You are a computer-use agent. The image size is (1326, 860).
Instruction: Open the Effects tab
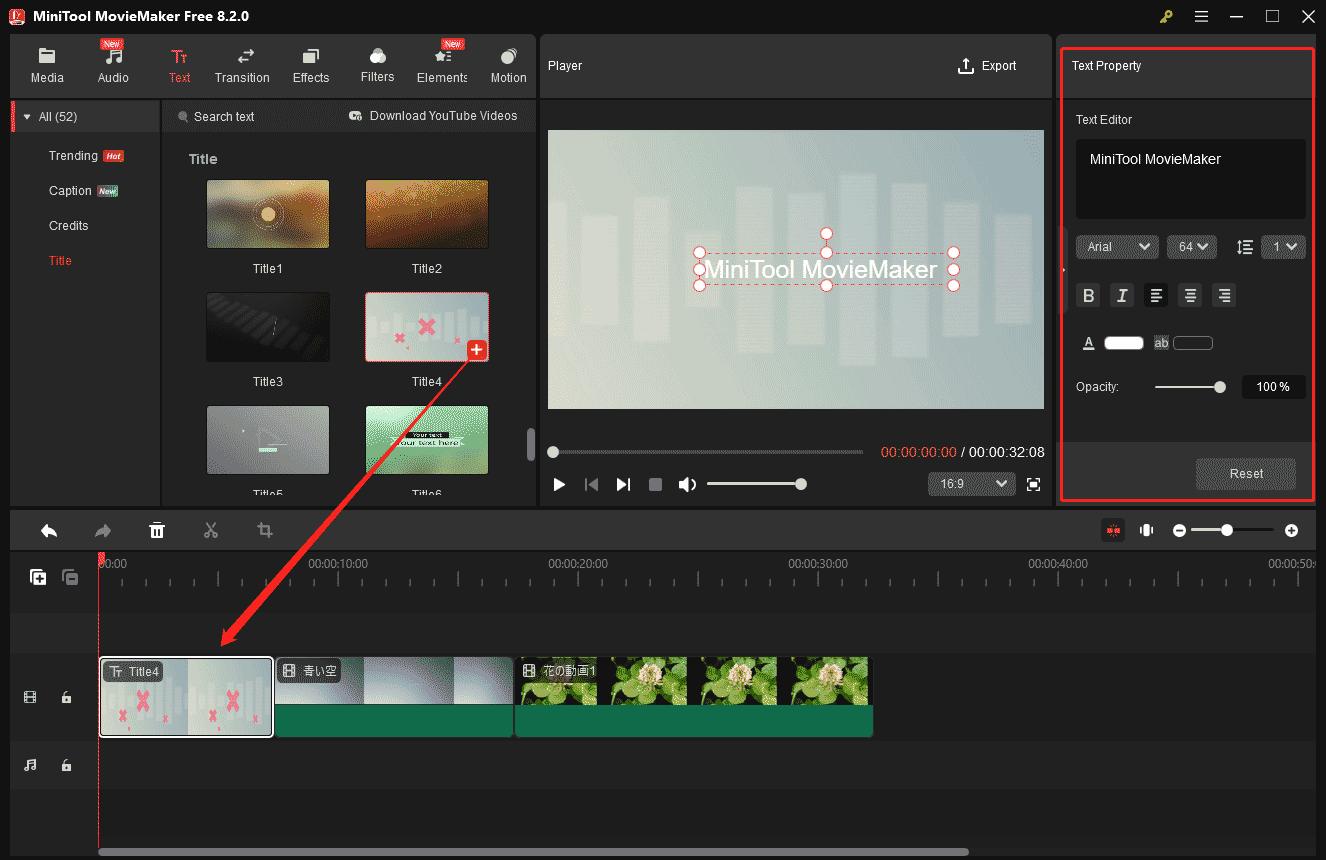click(311, 65)
